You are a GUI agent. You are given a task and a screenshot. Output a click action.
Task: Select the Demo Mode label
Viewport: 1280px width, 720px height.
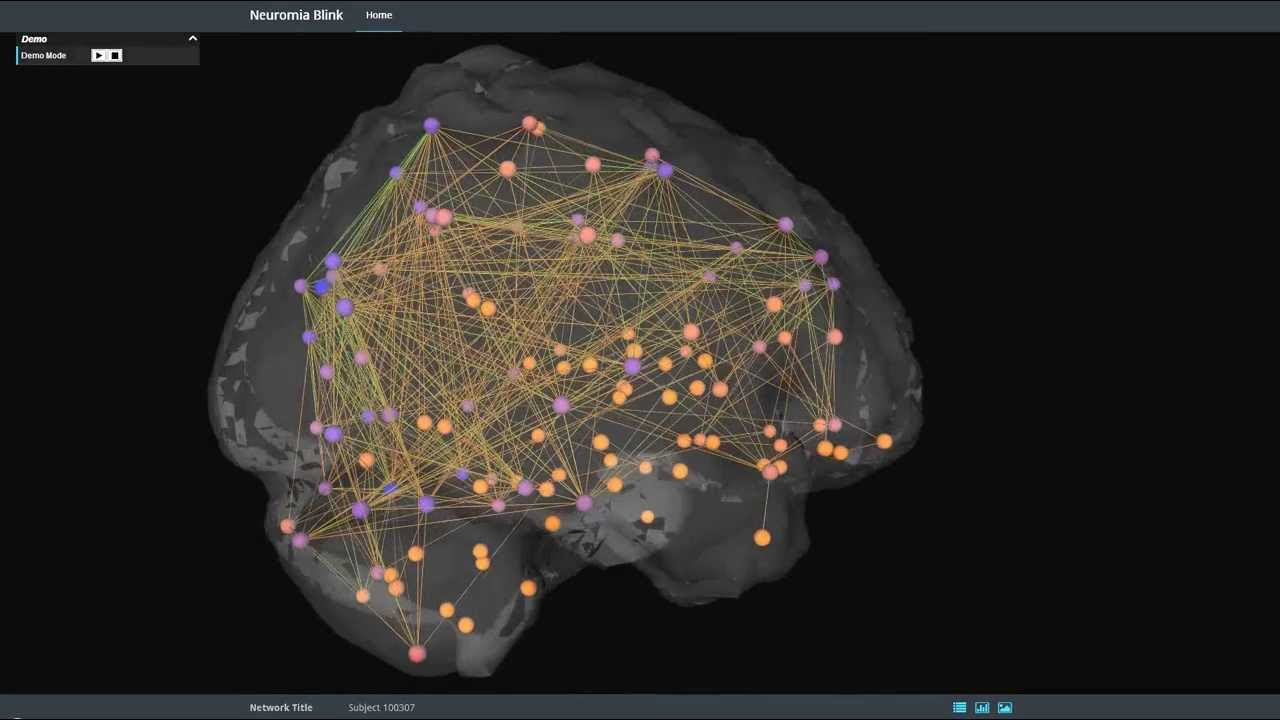[43, 56]
